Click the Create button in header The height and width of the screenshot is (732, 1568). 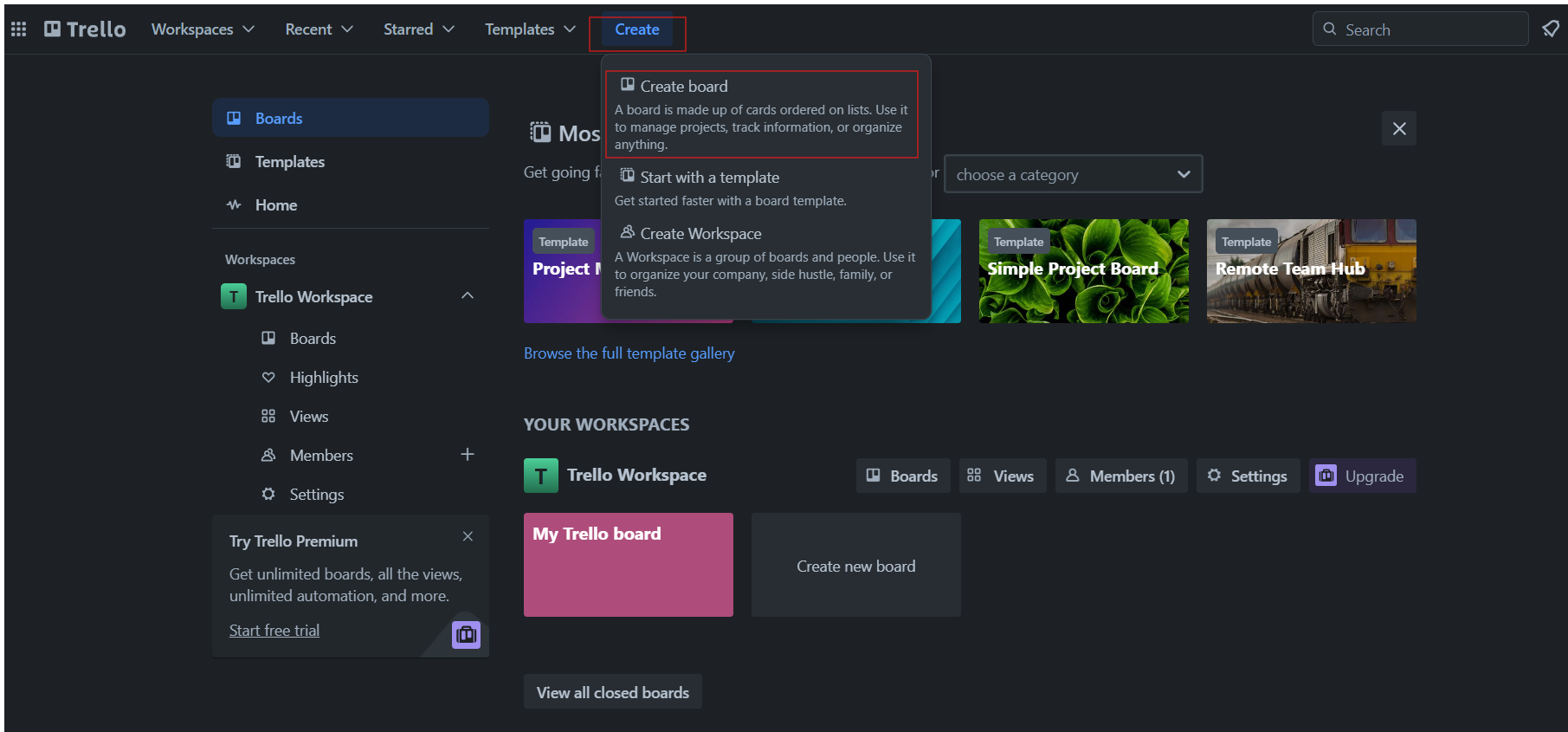[637, 29]
